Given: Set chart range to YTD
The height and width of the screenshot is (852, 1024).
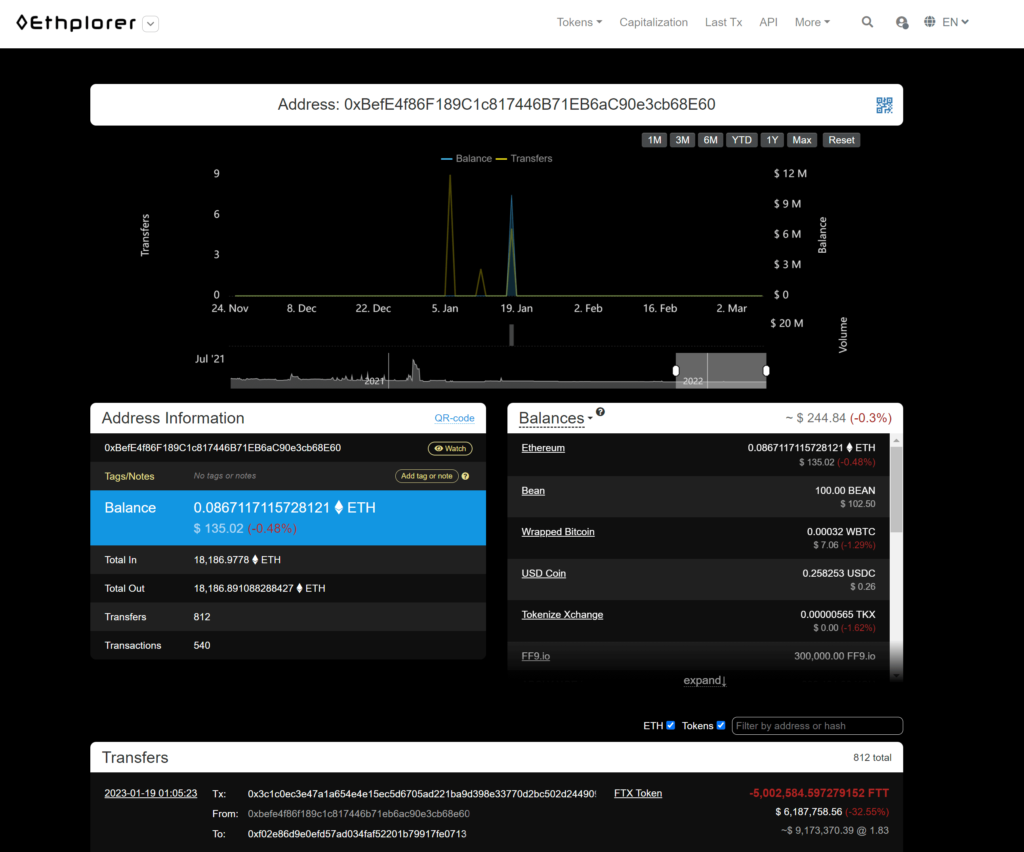Looking at the screenshot, I should click(x=741, y=140).
